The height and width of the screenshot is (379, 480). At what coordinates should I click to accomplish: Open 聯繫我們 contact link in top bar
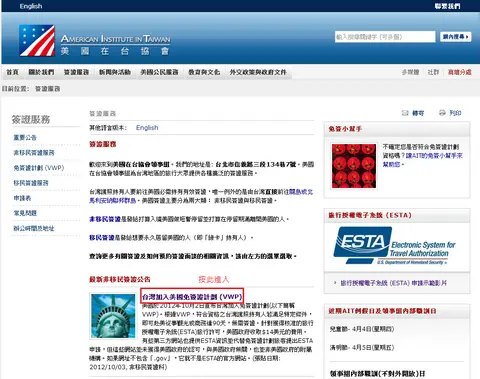(448, 6)
